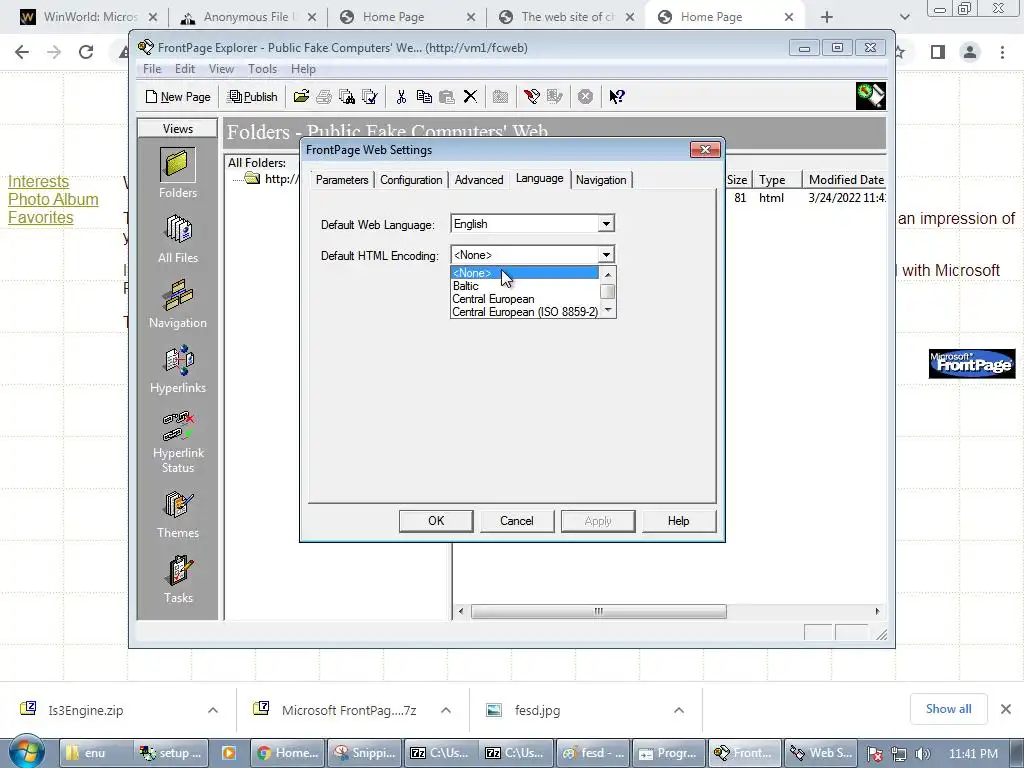Screen dimensions: 1024x768
Task: Open the Folders view in Views bar
Action: pos(177,173)
